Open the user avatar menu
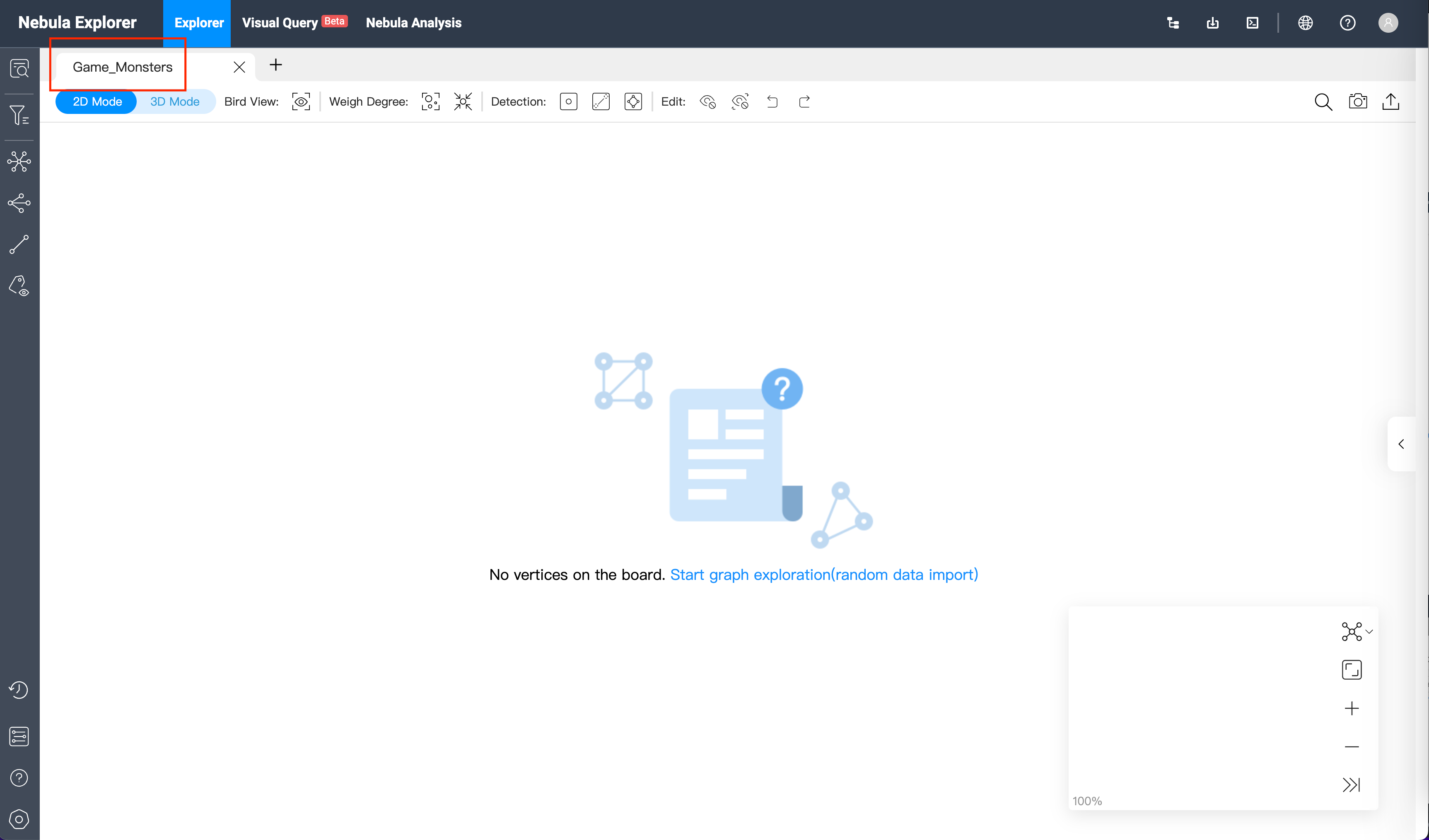Screen dimensions: 1429x840 click(1388, 23)
